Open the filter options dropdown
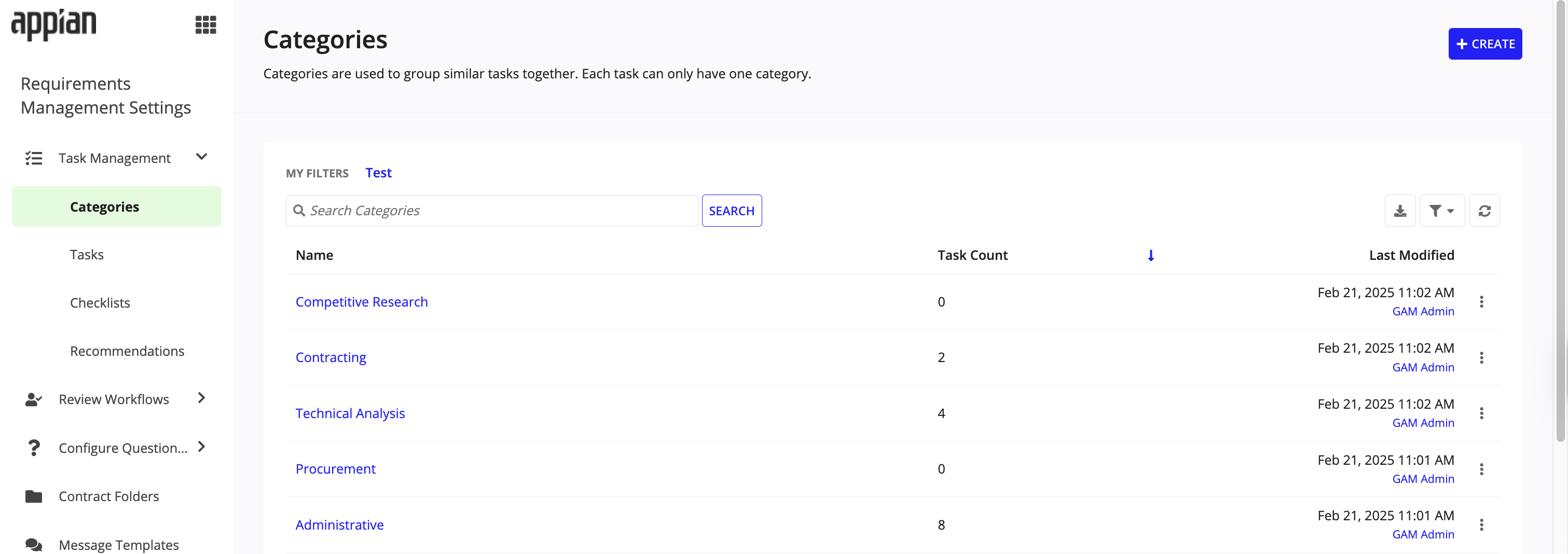1568x554 pixels. (x=1442, y=211)
